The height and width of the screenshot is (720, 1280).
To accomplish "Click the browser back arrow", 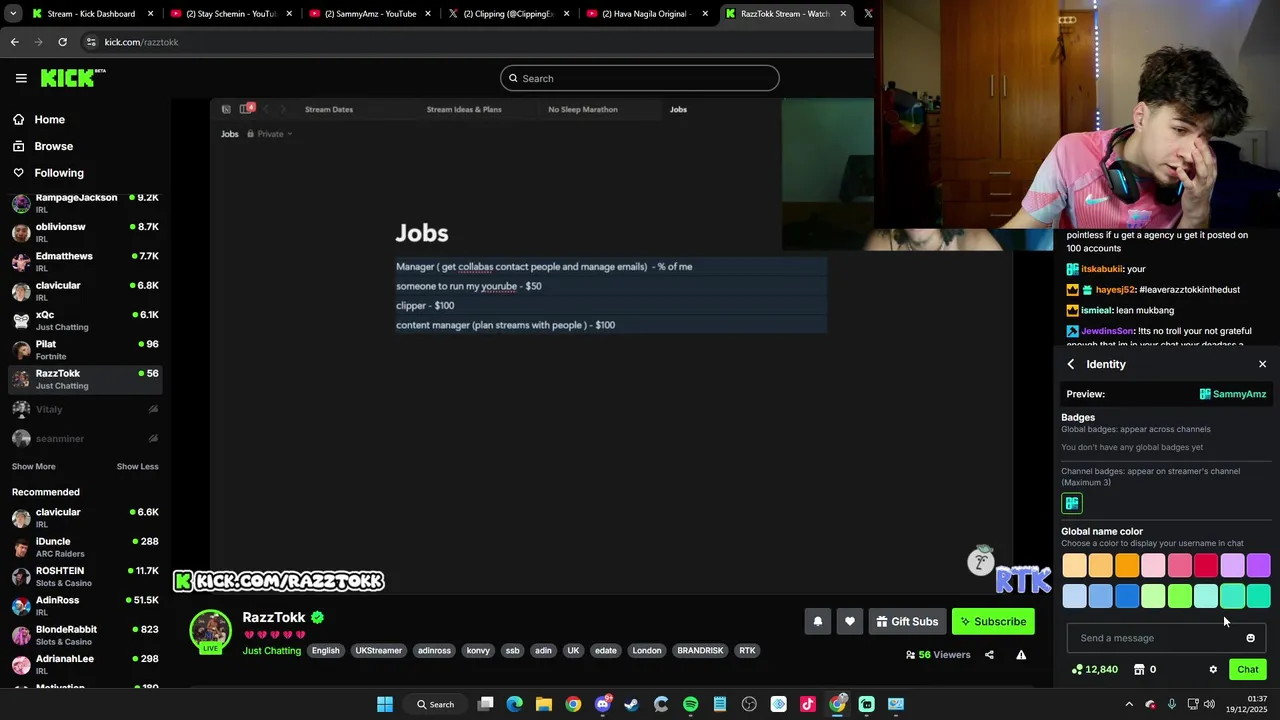I will click(x=14, y=42).
